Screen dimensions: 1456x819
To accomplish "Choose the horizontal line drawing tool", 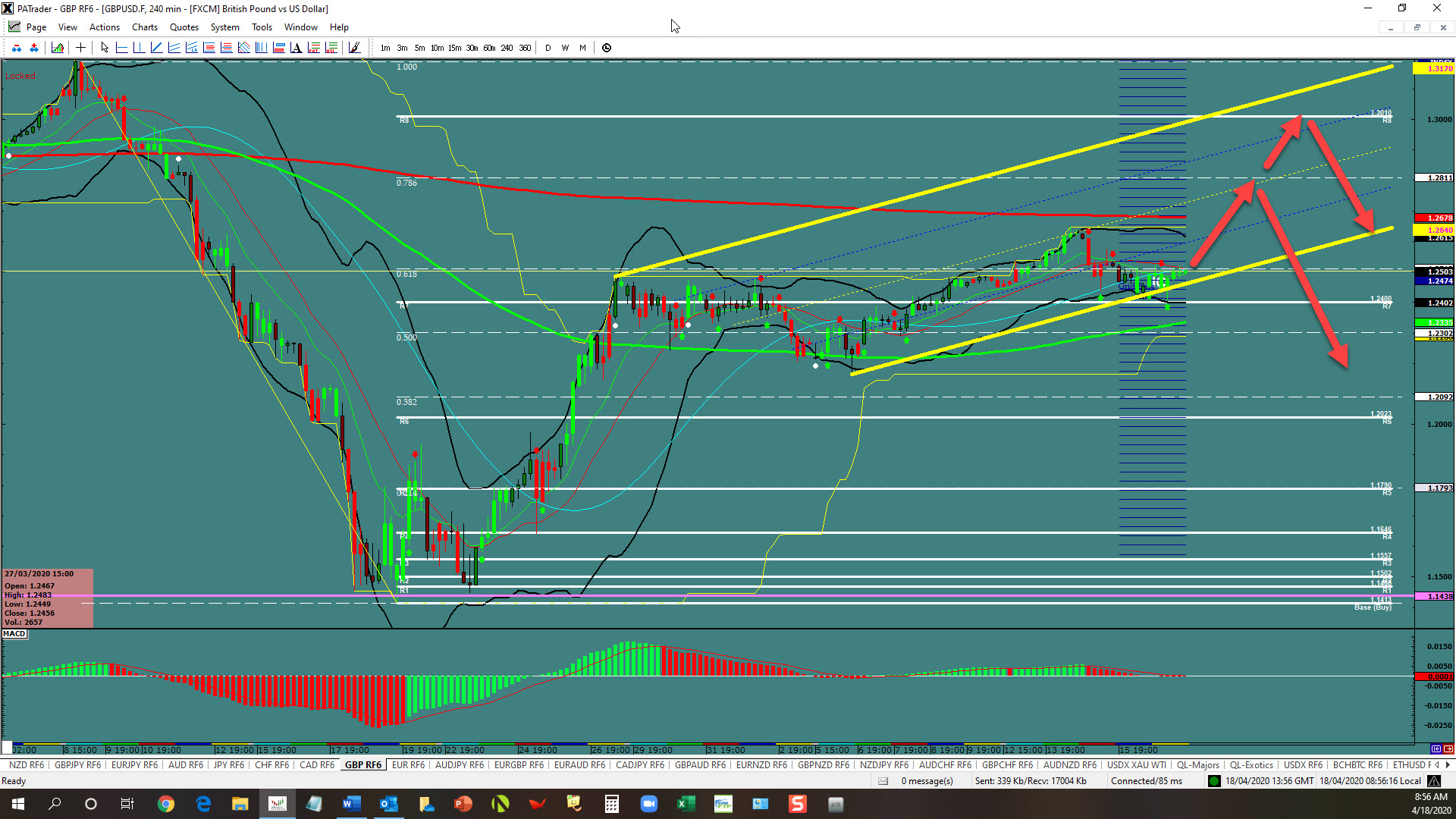I will click(x=121, y=48).
